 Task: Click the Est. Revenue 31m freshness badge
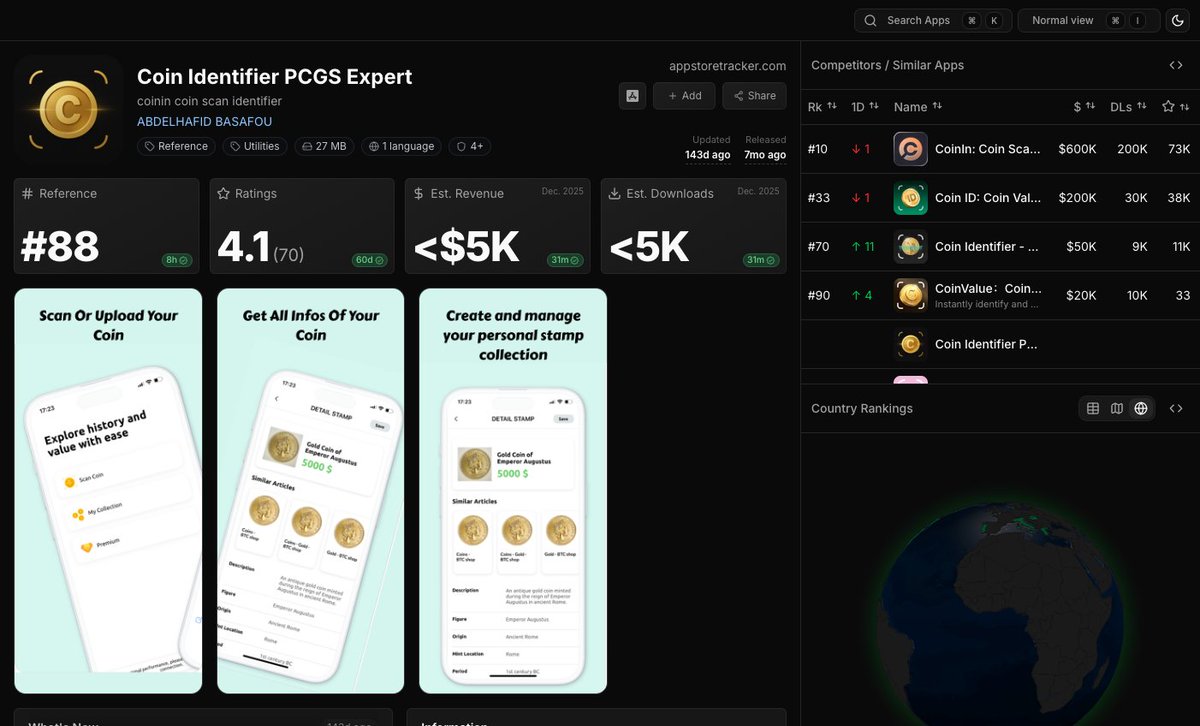coord(567,260)
